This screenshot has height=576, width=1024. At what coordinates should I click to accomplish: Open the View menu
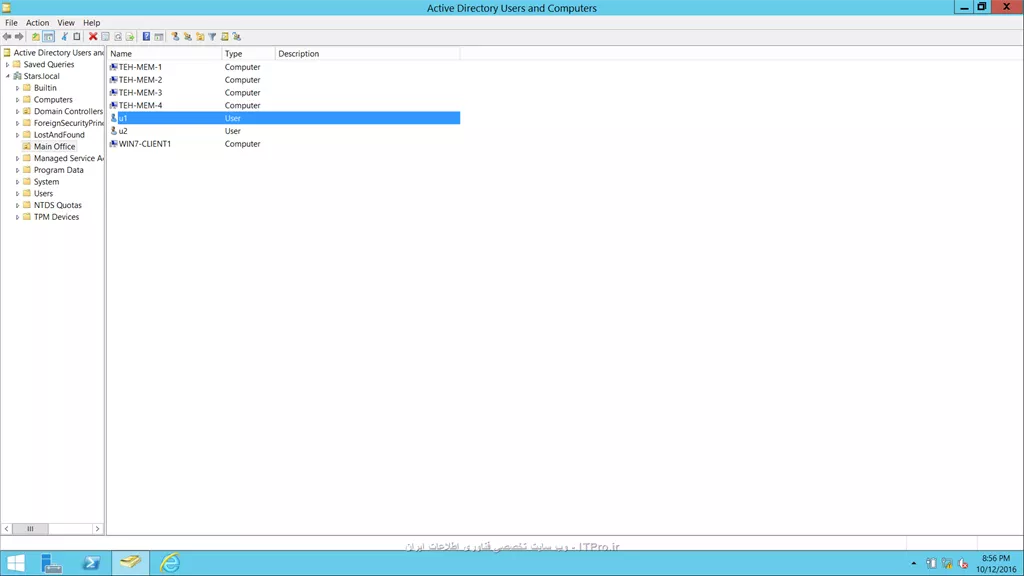click(x=65, y=22)
